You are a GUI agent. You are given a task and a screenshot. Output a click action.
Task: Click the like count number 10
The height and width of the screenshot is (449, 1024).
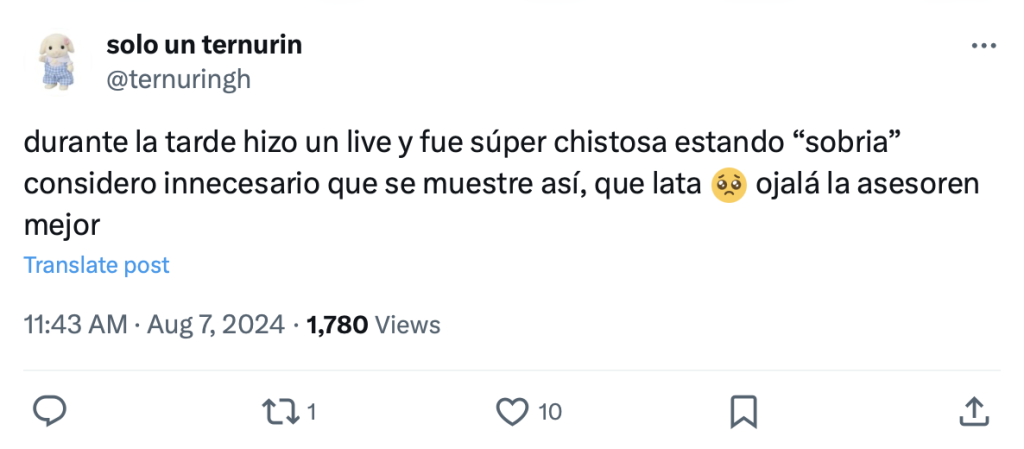coord(549,411)
